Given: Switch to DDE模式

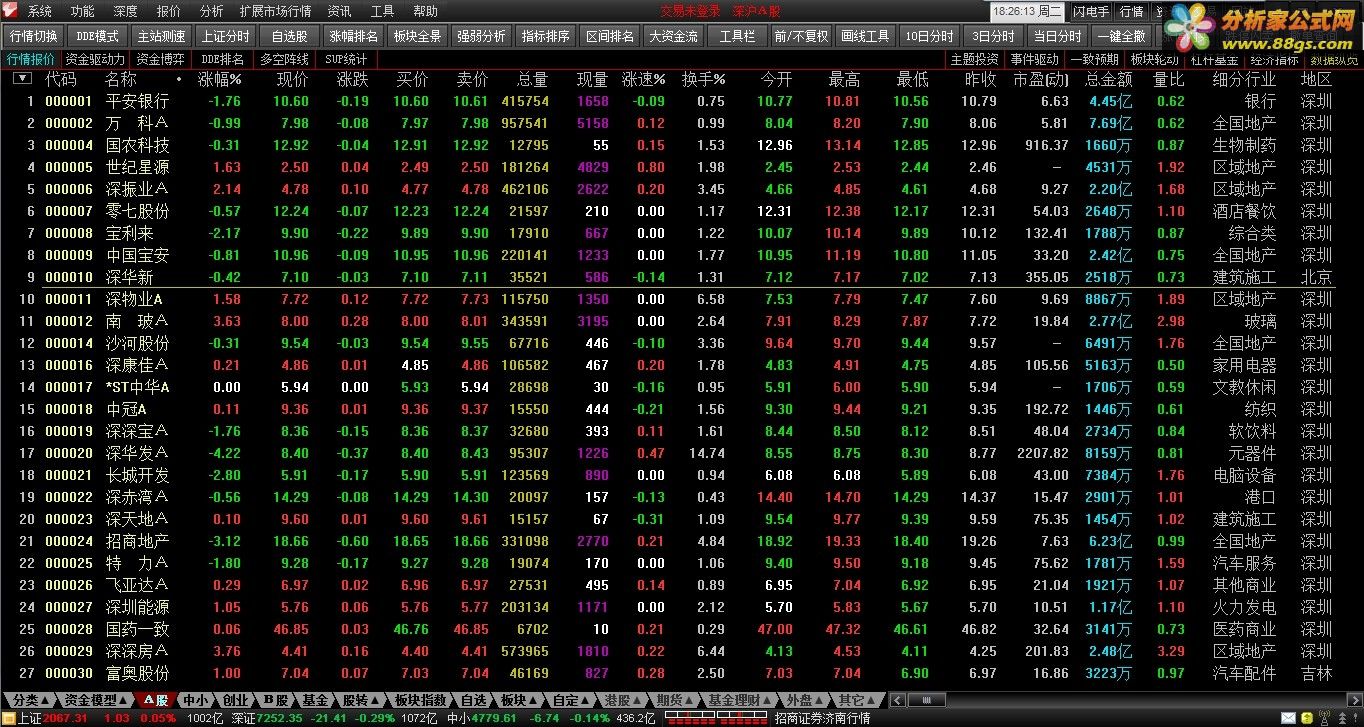Looking at the screenshot, I should [x=97, y=36].
